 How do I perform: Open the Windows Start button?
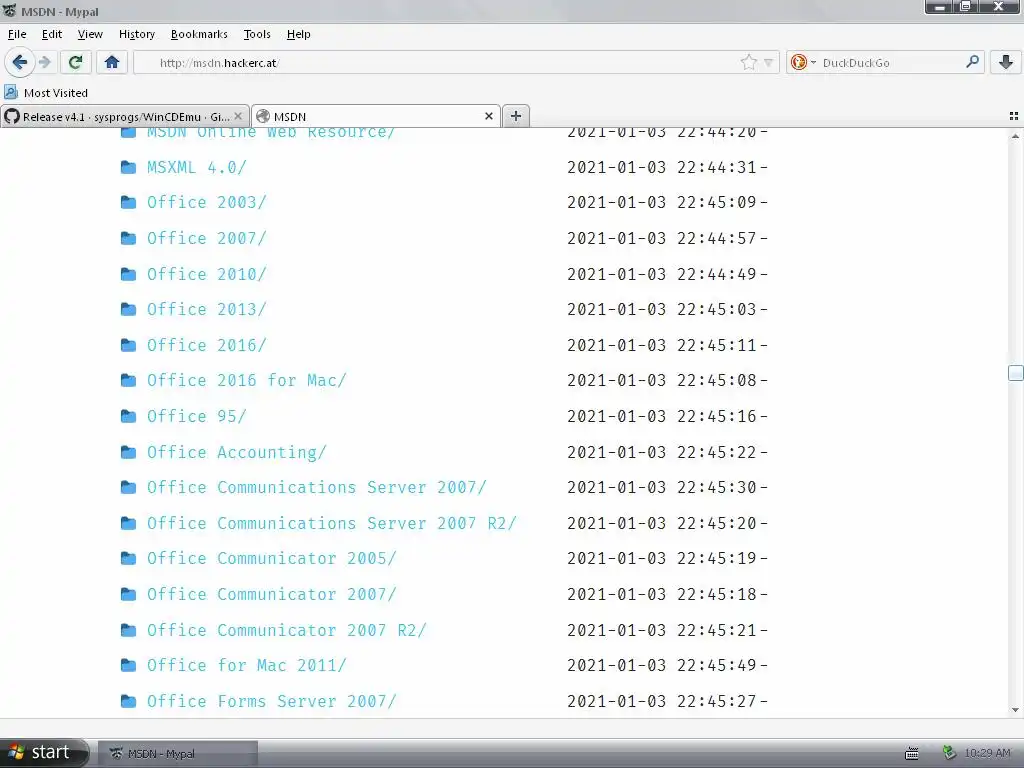coord(43,753)
